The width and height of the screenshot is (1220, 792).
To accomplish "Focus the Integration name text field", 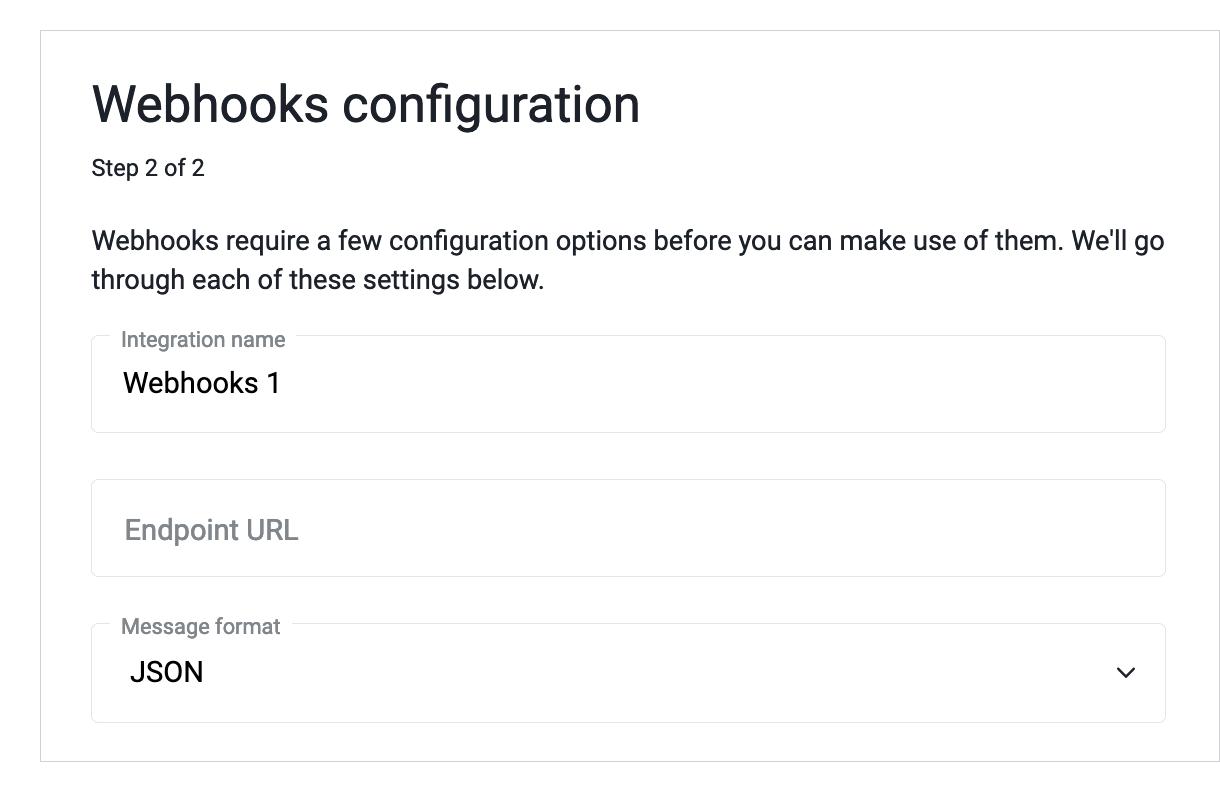I will (628, 384).
